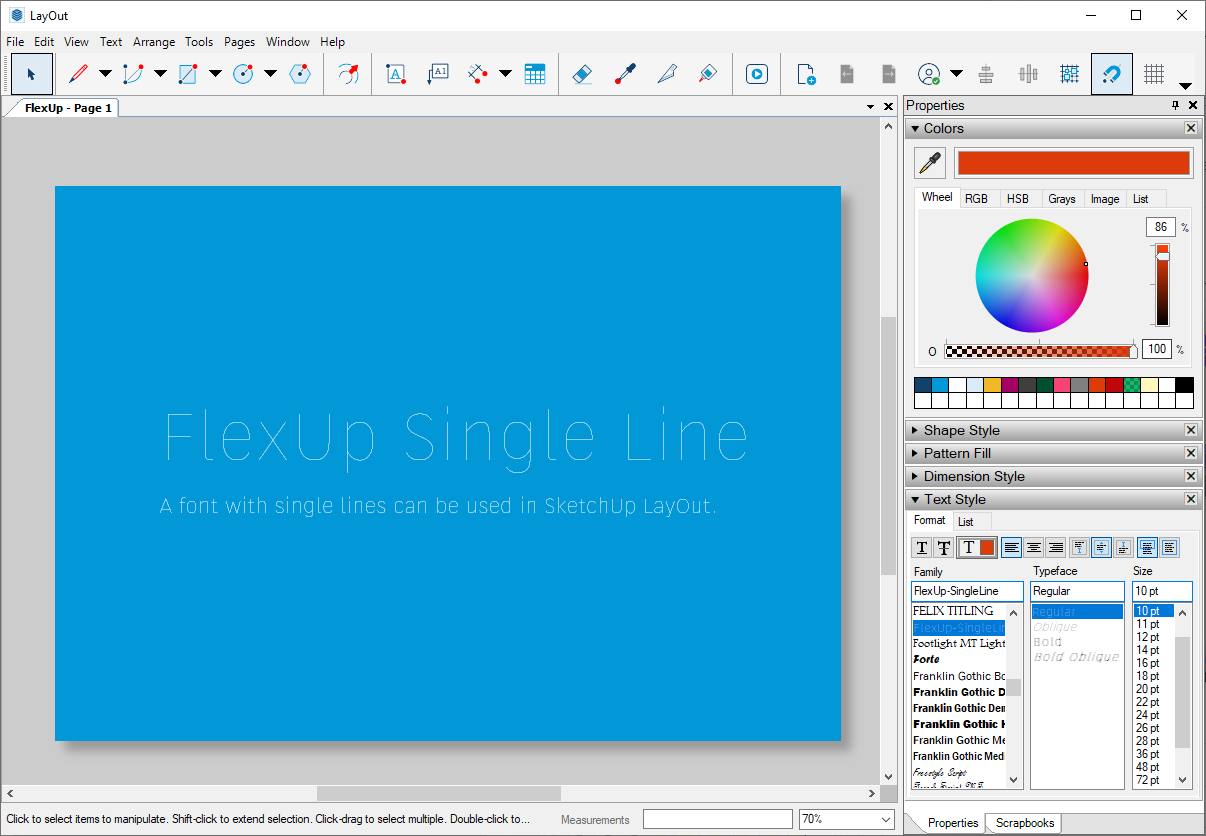Select the Circle tool
The height and width of the screenshot is (836, 1206).
coord(243,74)
